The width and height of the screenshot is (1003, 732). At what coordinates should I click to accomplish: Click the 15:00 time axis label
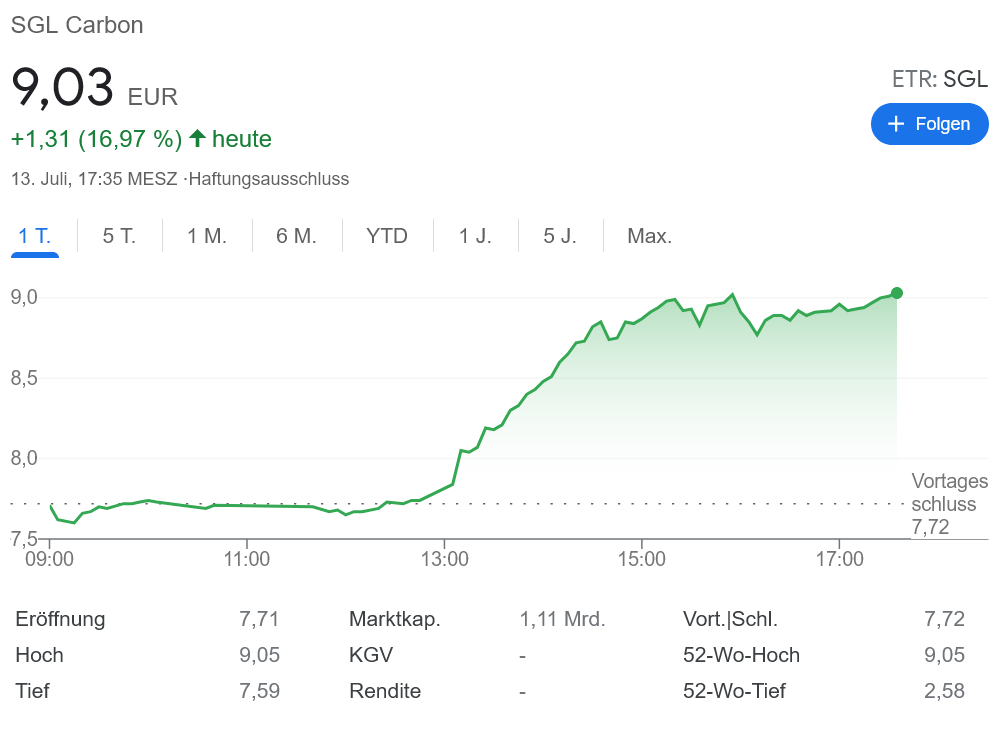click(x=642, y=559)
